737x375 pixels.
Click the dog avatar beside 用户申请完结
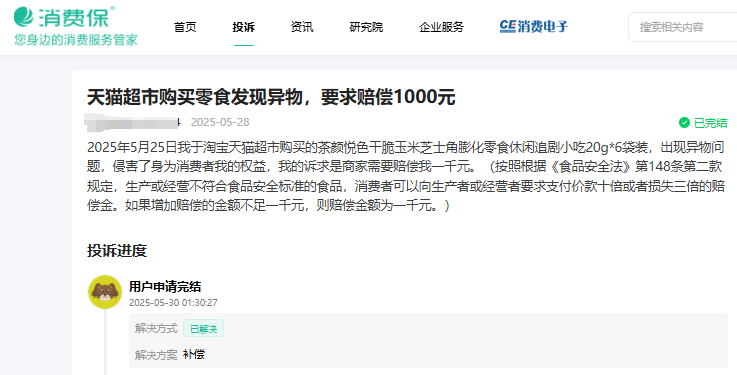click(x=105, y=292)
